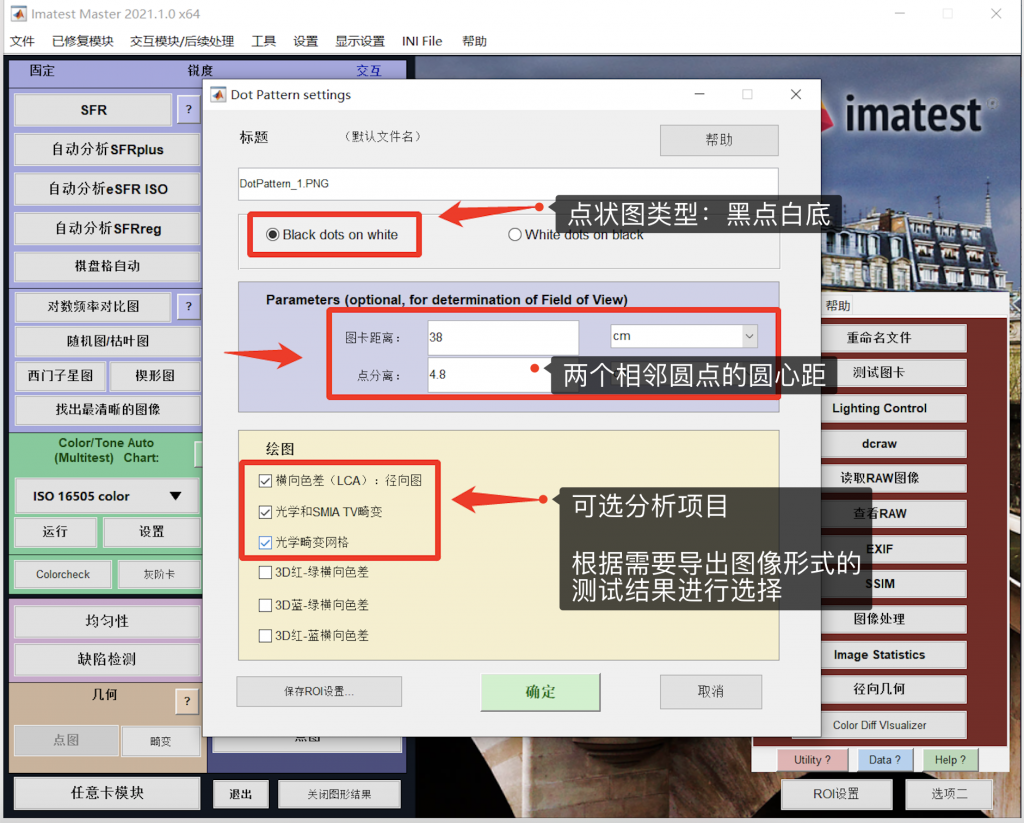Click the 西门子星图 button
Screen dimensions: 1024x823
(60, 376)
